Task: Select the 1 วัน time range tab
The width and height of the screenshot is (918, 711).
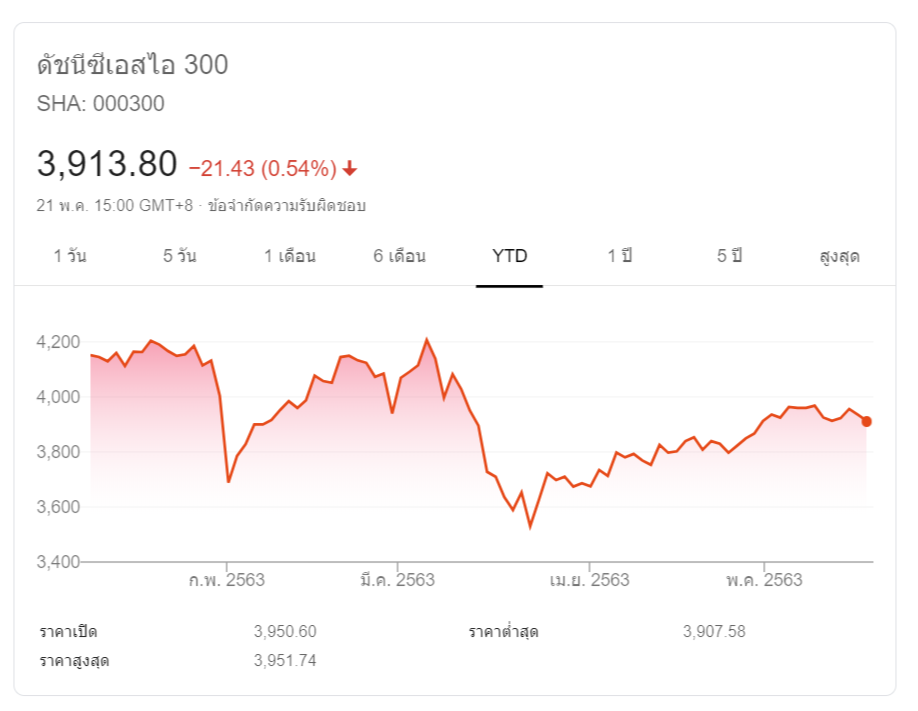Action: point(70,256)
